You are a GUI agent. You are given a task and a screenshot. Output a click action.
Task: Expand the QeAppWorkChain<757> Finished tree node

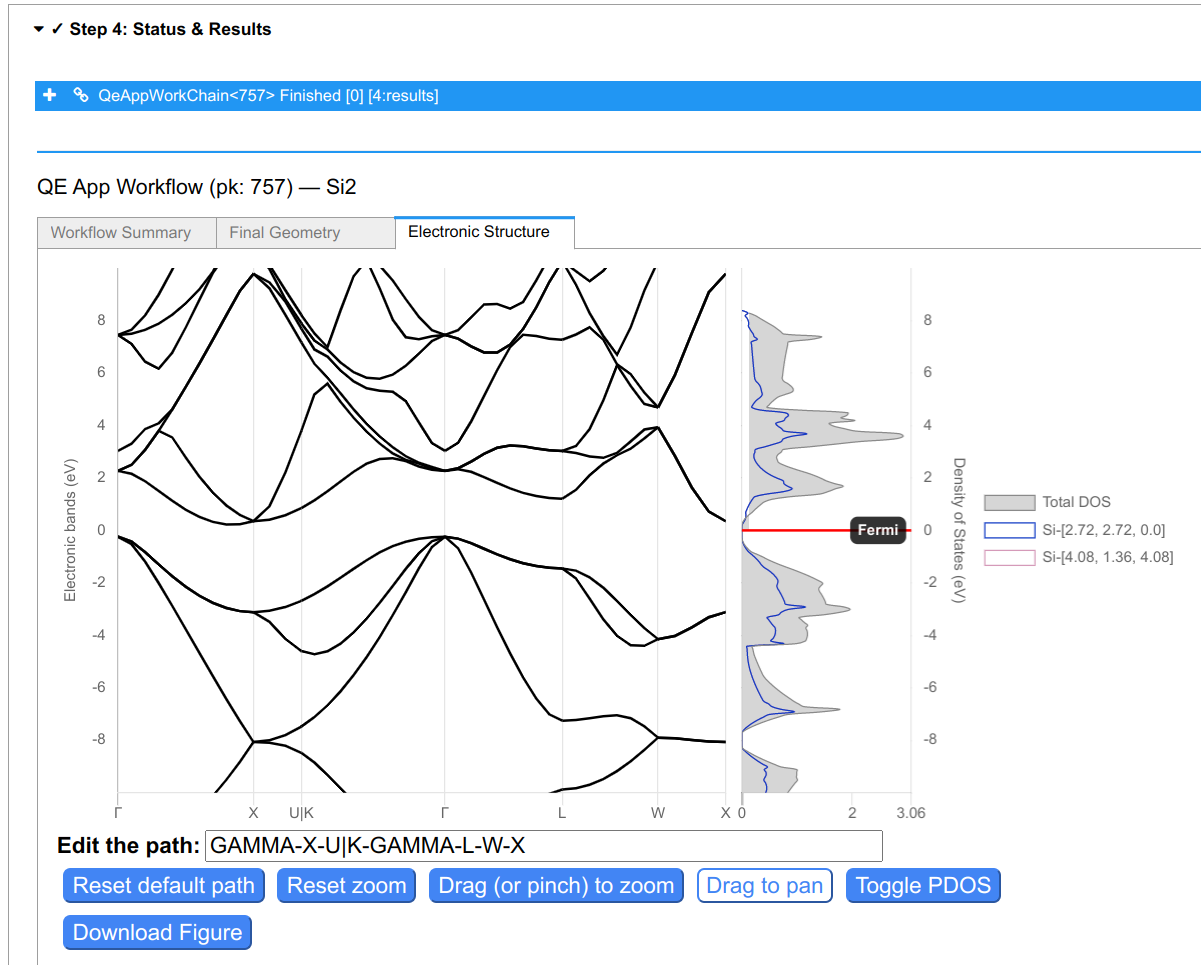pos(268,96)
